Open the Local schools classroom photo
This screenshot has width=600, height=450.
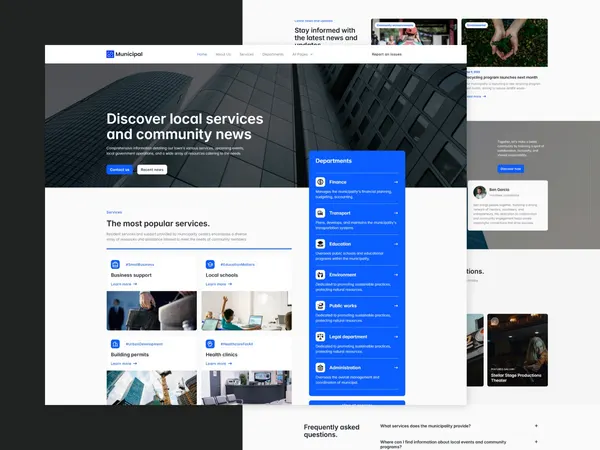(x=246, y=311)
